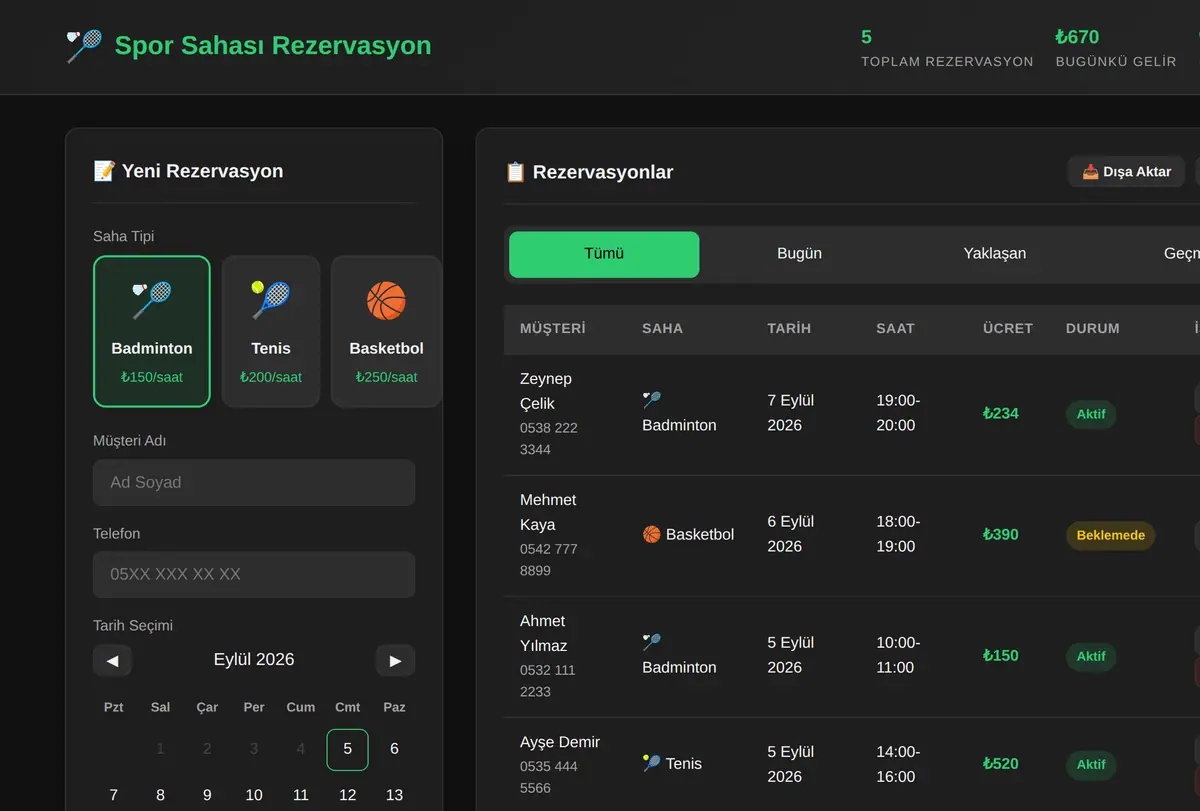Click the TARİH column header
Image resolution: width=1200 pixels, height=811 pixels.
click(789, 328)
